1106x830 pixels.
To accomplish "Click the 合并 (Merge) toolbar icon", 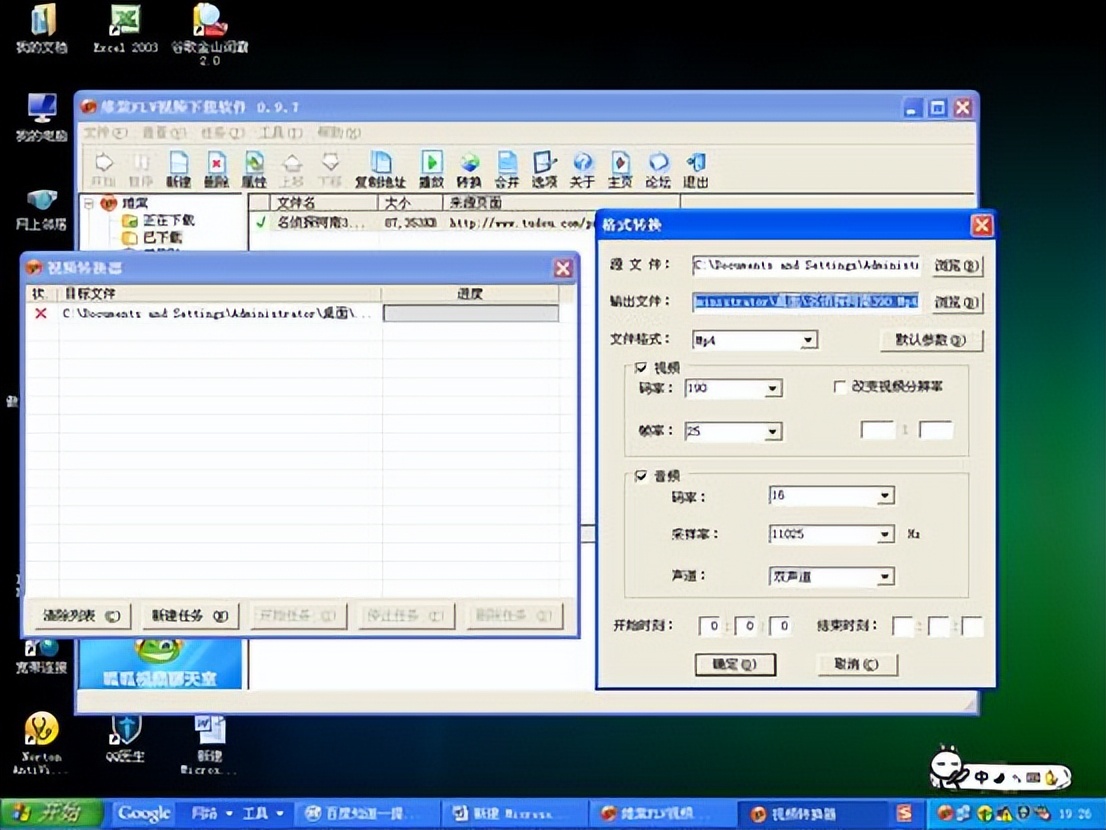I will [x=507, y=168].
